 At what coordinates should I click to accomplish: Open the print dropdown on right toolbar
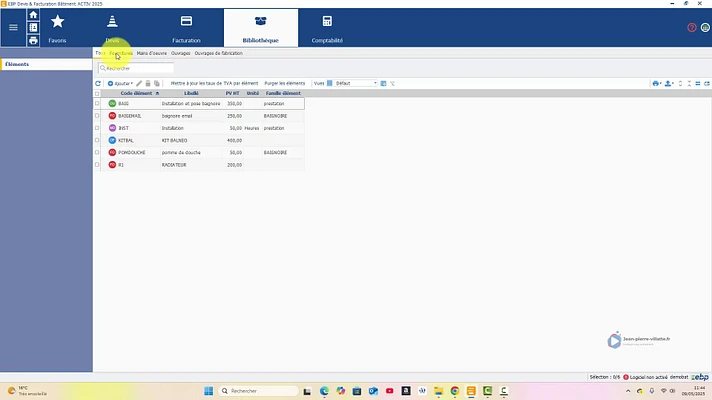click(656, 84)
